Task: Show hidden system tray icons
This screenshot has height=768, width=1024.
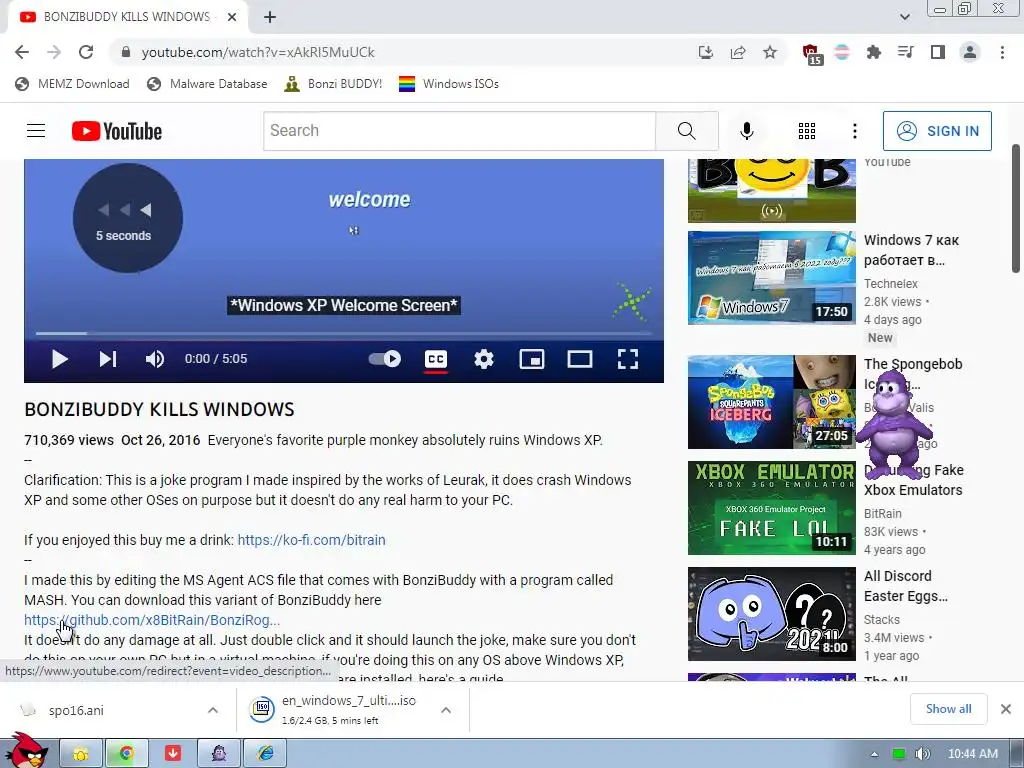Action: point(874,754)
